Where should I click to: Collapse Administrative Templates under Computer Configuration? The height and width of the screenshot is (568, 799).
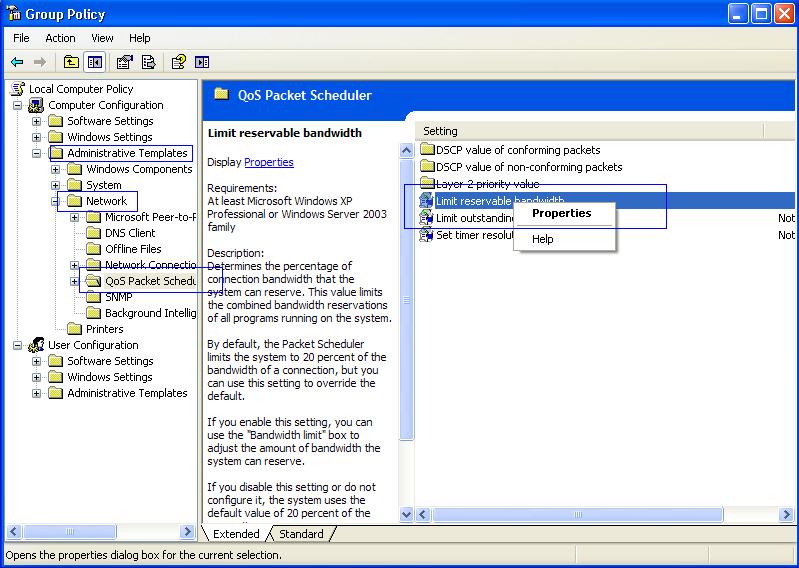pos(36,153)
